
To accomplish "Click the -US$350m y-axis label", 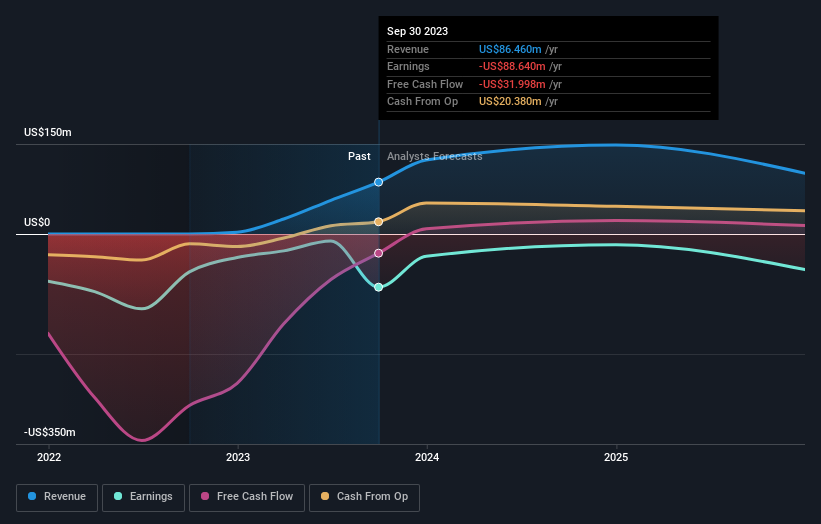I will pyautogui.click(x=50, y=432).
